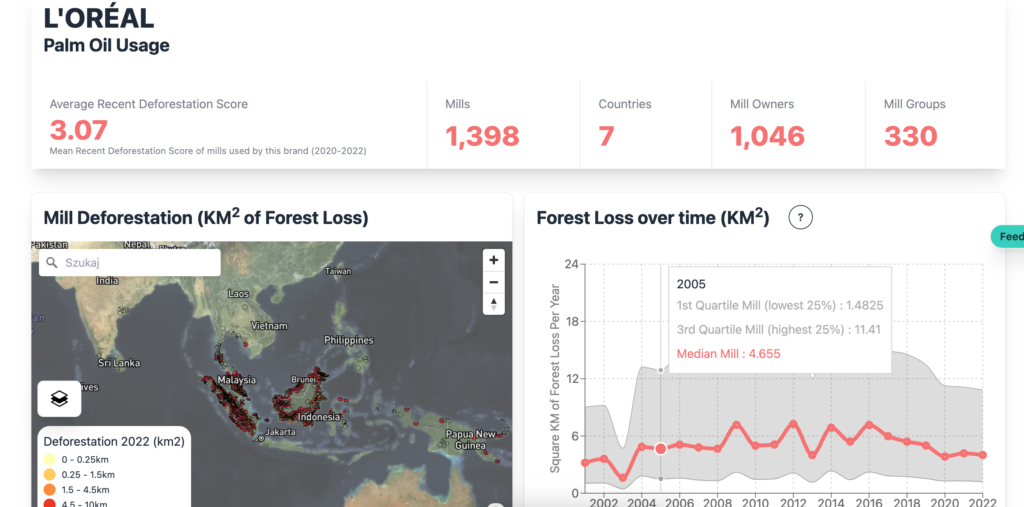Click the Mills count 1,398
This screenshot has height=507, width=1024.
click(x=482, y=136)
